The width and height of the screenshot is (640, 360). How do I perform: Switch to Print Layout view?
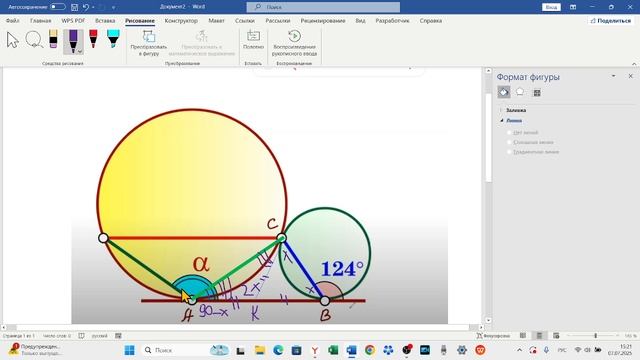point(539,336)
